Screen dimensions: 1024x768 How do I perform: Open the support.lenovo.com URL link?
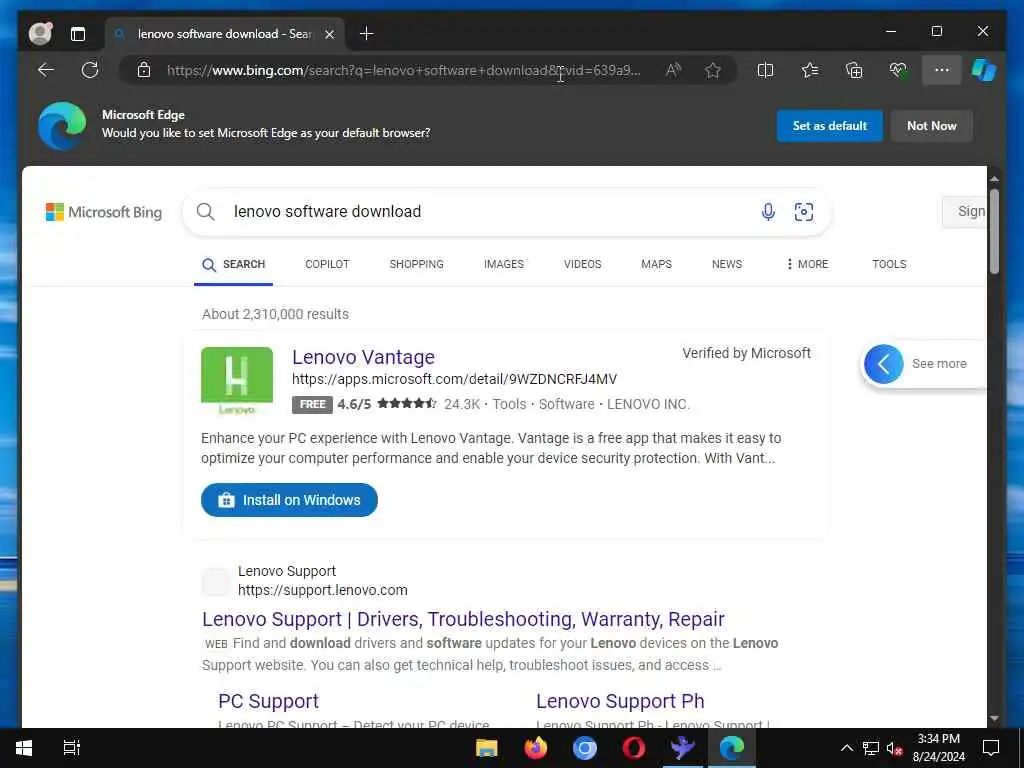pos(323,590)
